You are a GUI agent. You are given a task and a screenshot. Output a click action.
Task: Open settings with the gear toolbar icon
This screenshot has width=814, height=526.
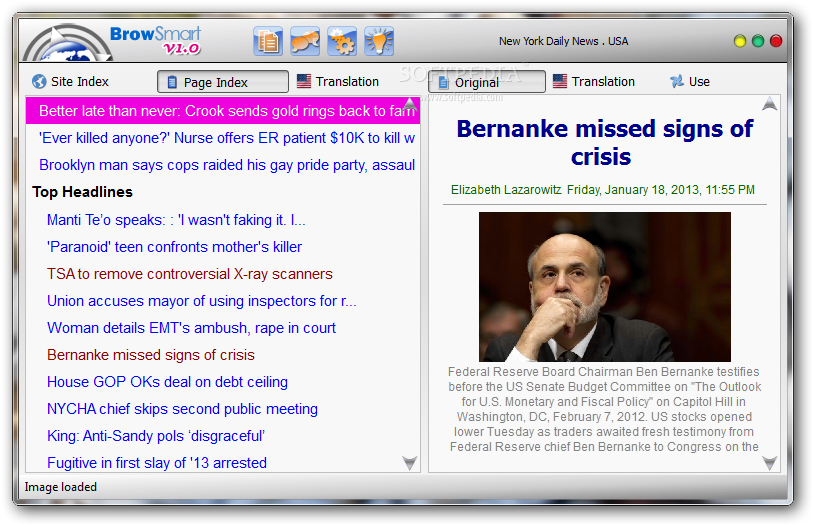pos(342,41)
